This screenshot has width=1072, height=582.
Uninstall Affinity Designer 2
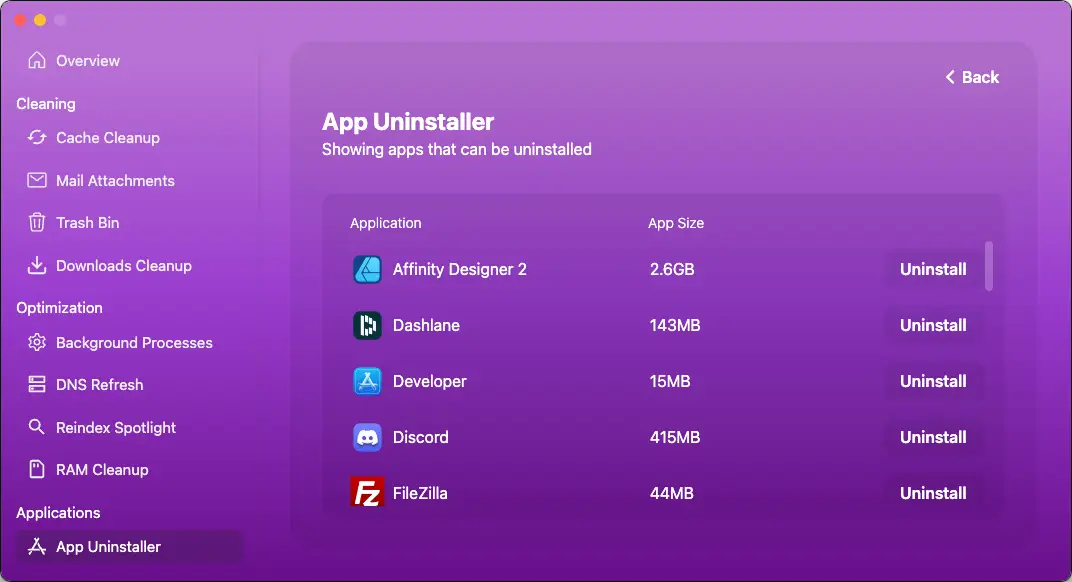(932, 269)
